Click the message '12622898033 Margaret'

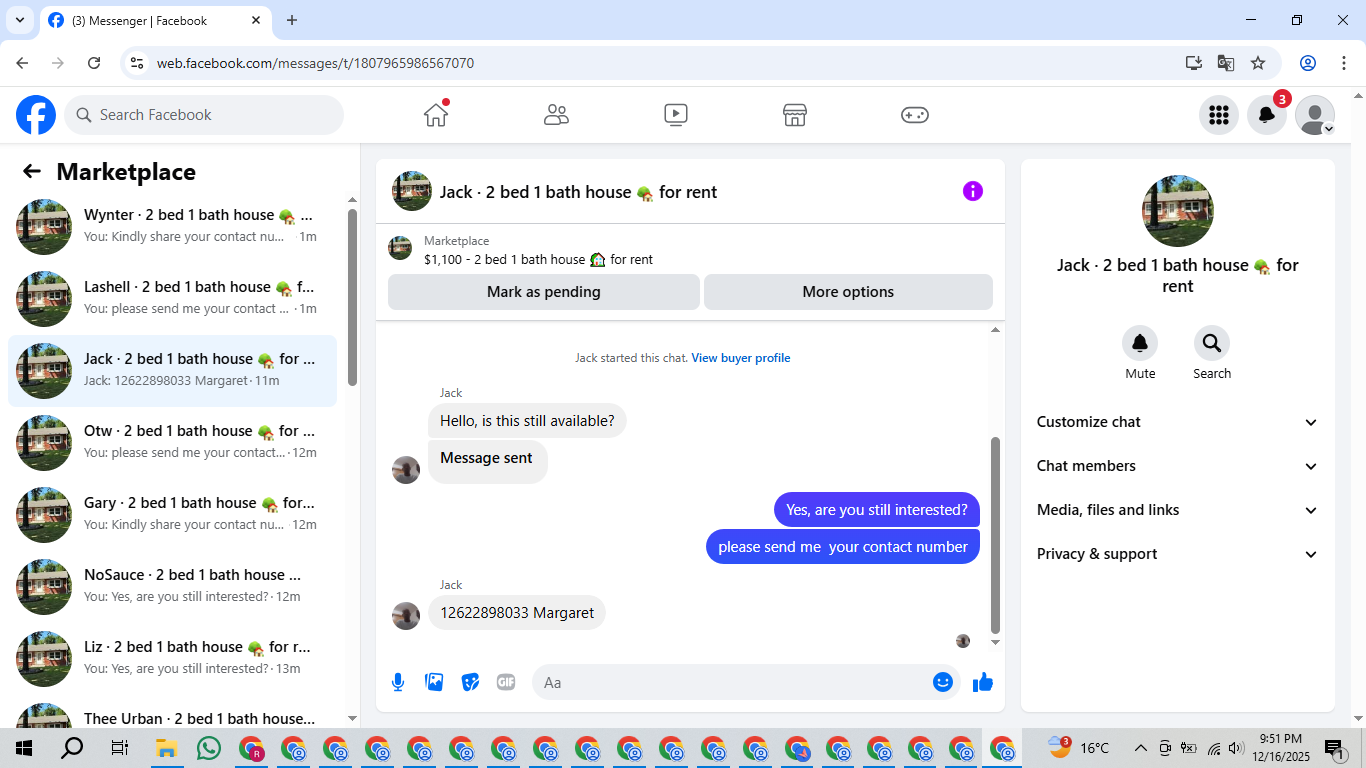pos(517,613)
